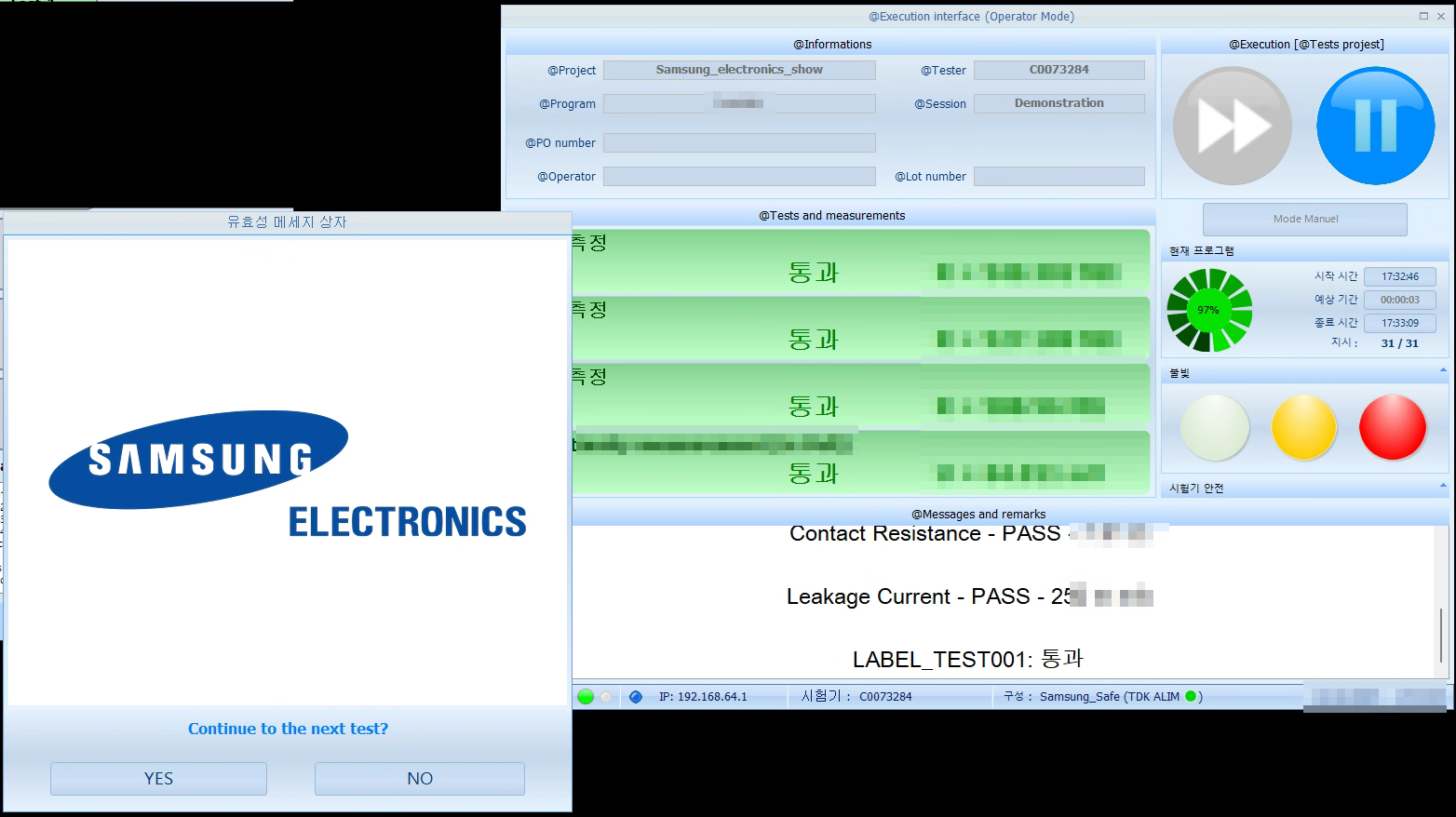Click the Operator input field

pyautogui.click(x=739, y=177)
